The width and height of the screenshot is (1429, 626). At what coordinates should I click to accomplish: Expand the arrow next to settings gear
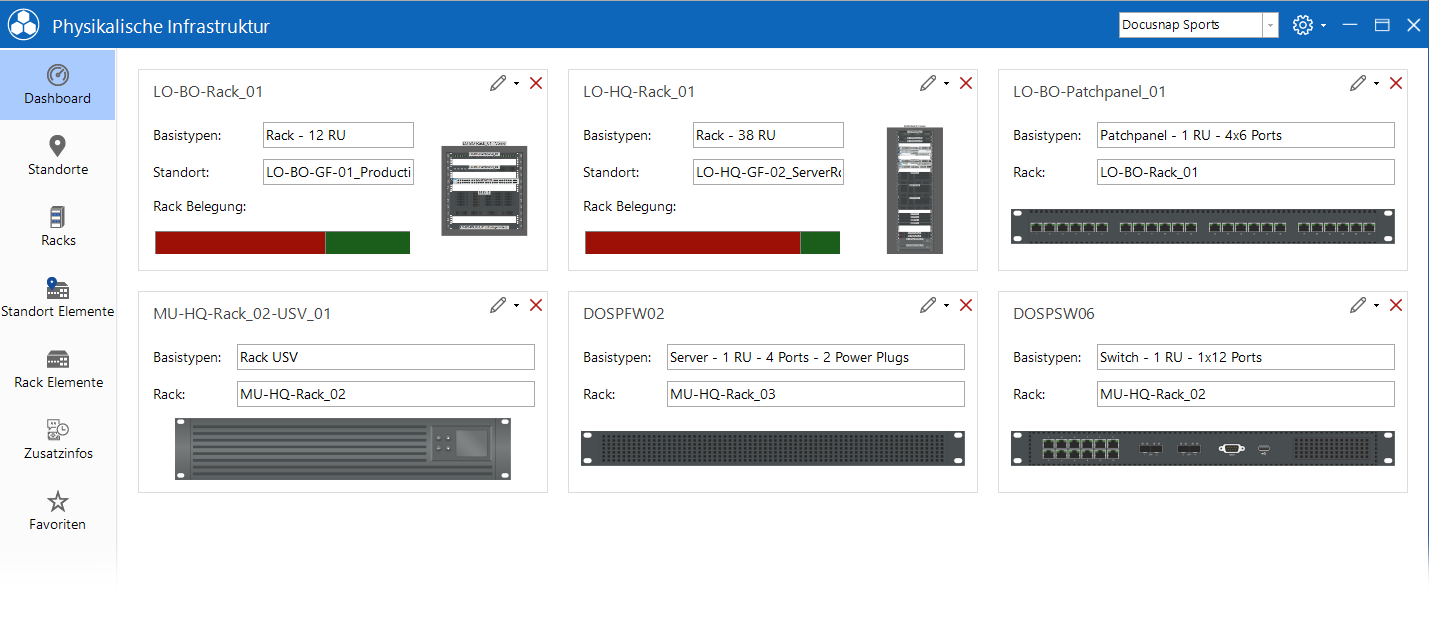[x=1323, y=26]
